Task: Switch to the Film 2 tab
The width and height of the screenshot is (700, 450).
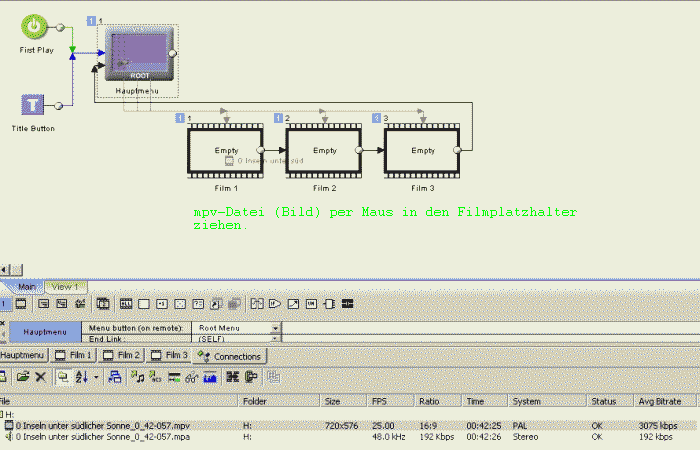Action: pyautogui.click(x=122, y=355)
